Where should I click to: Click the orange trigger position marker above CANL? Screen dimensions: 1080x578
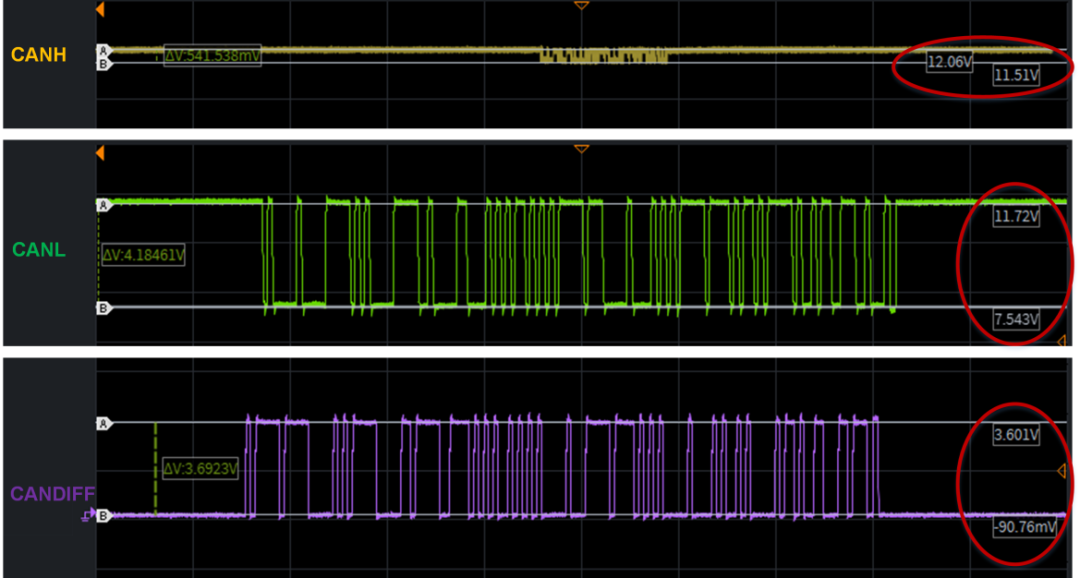point(581,149)
